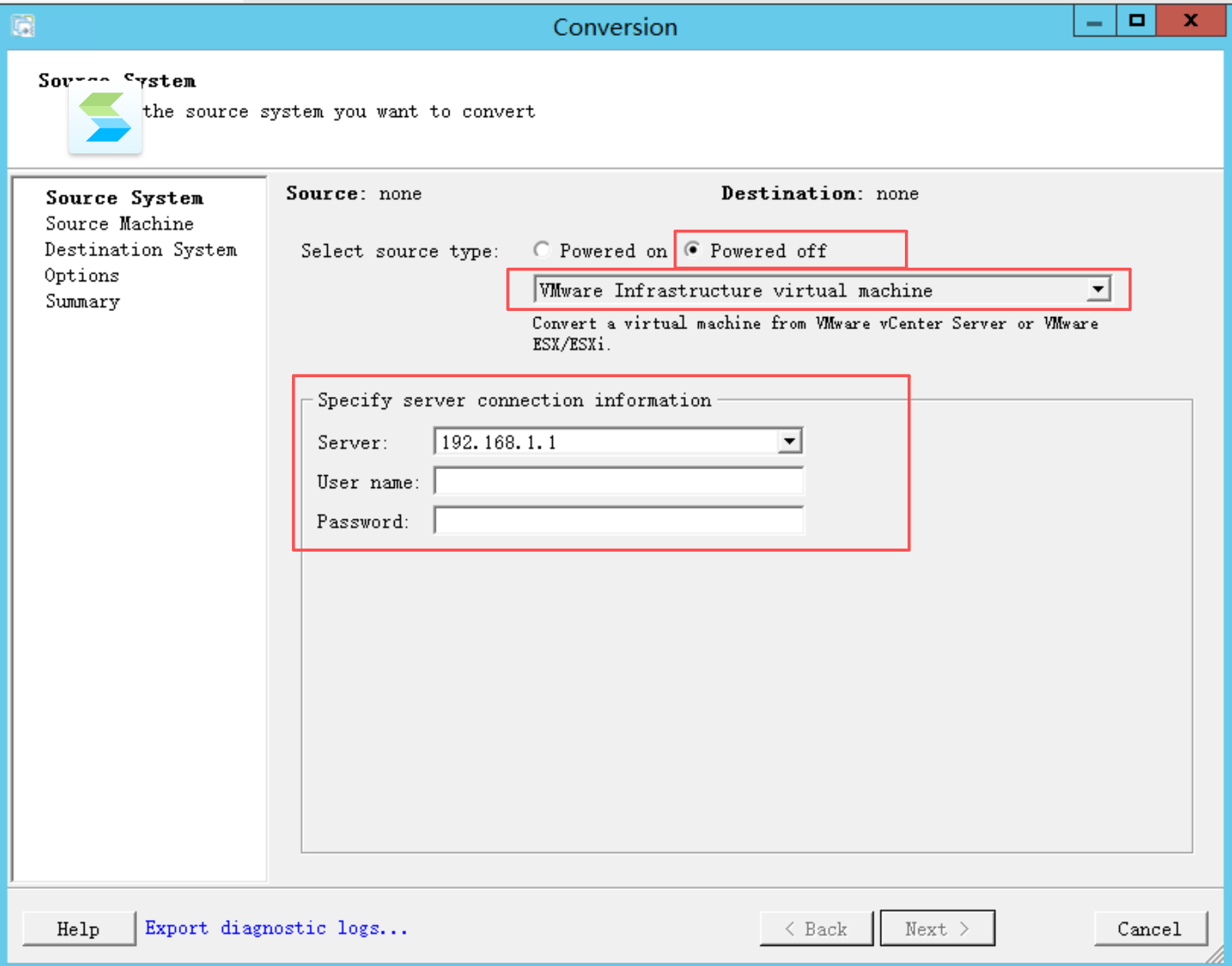Click the Password input field

618,521
